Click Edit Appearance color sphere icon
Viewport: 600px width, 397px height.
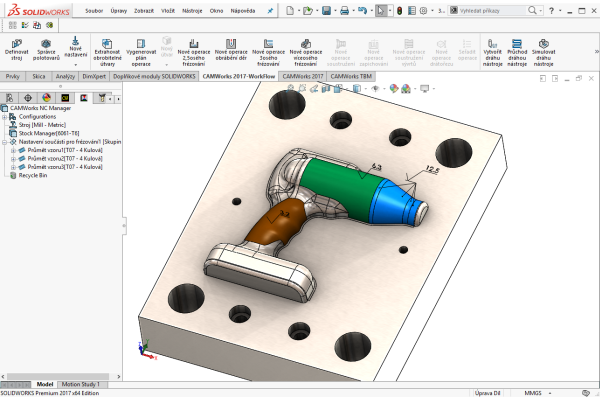394,89
